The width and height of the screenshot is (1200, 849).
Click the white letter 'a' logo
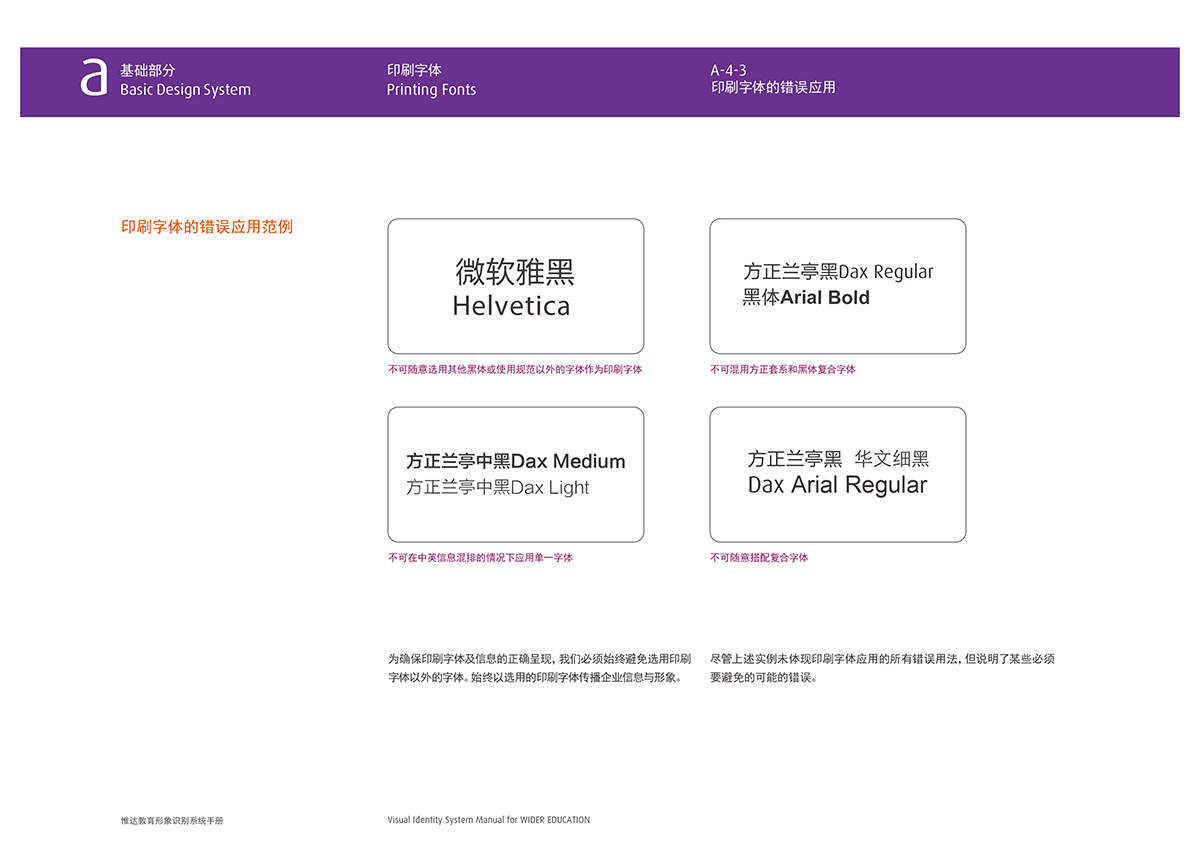point(93,77)
